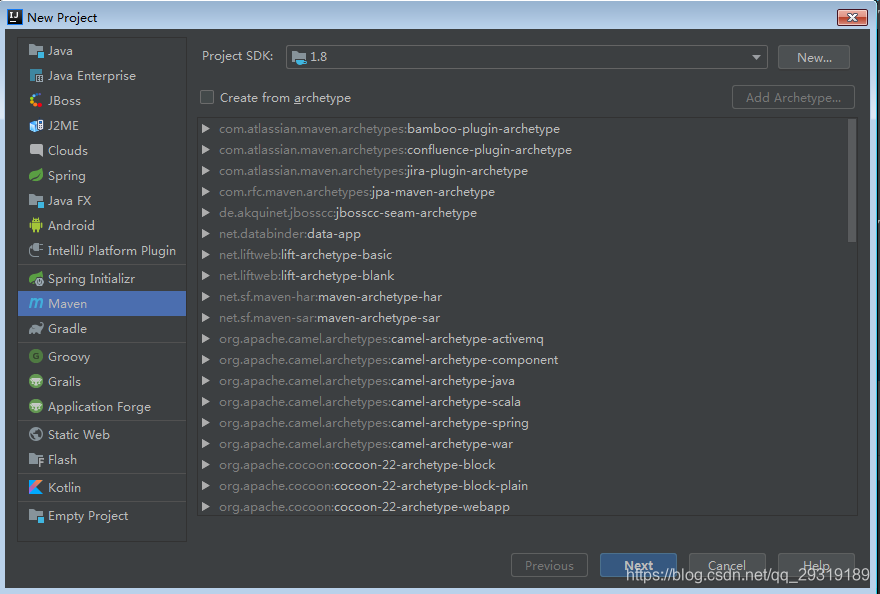The image size is (880, 594).
Task: Choose the Spring project type
Action: [x=60, y=175]
